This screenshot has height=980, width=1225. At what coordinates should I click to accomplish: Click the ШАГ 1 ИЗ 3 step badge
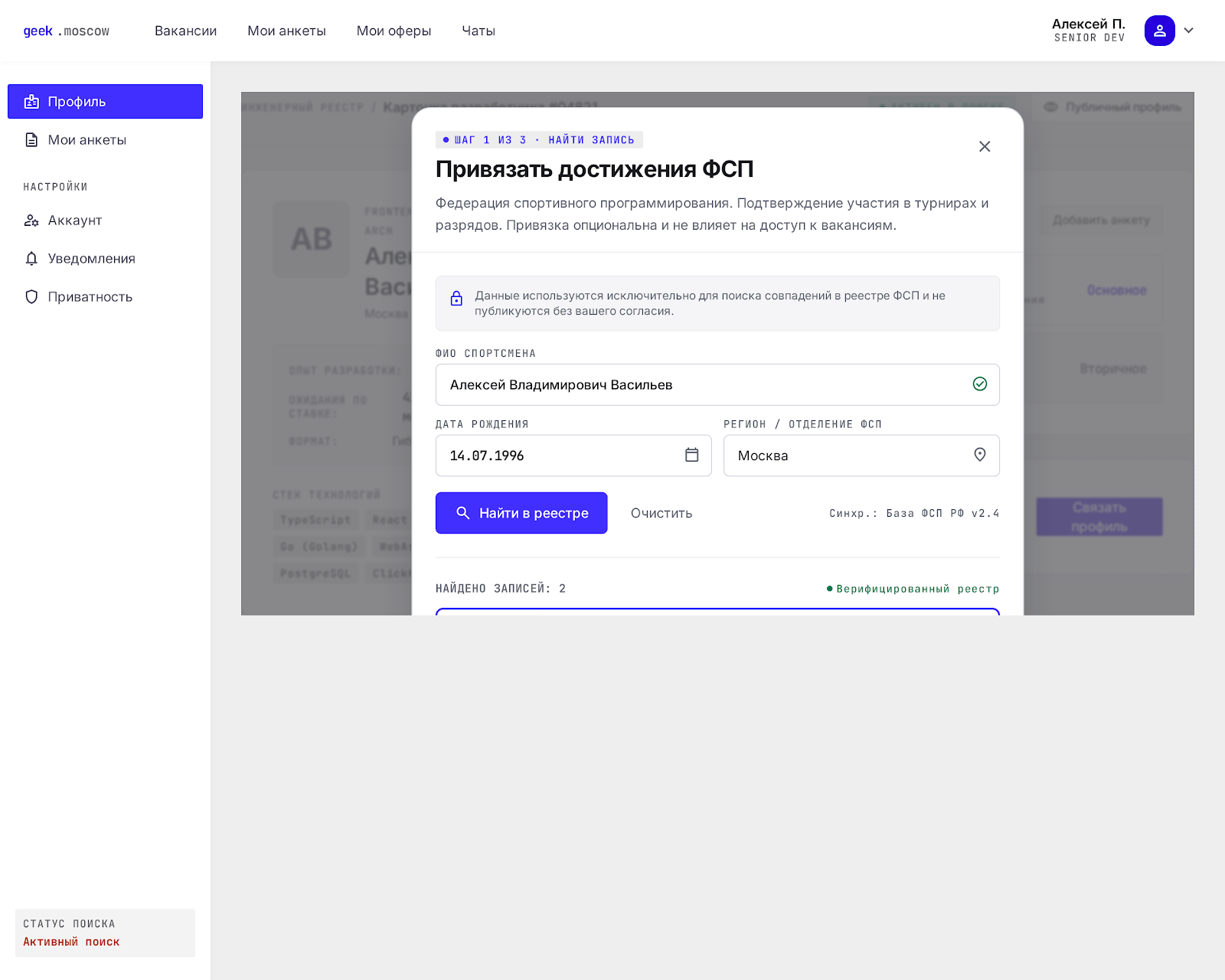point(539,140)
